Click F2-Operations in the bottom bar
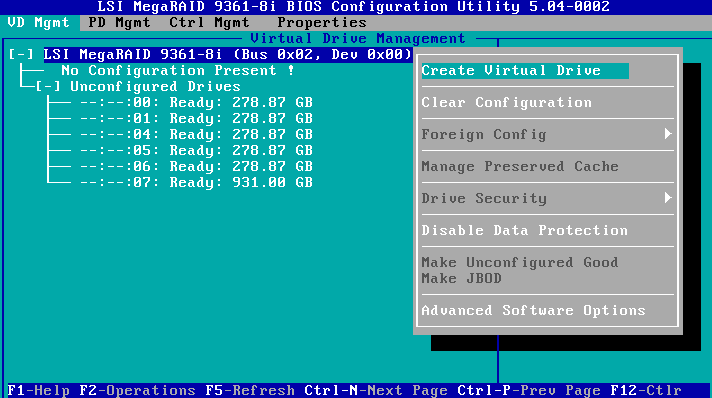This screenshot has height=398, width=712. [x=138, y=390]
